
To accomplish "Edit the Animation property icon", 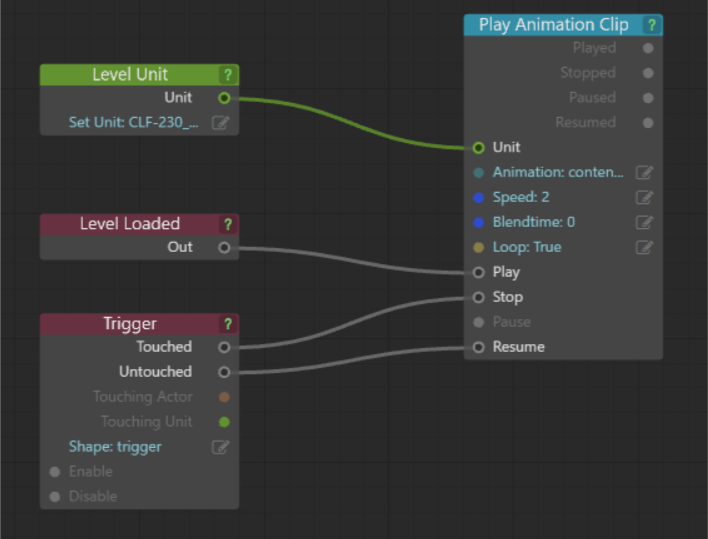I will (644, 172).
